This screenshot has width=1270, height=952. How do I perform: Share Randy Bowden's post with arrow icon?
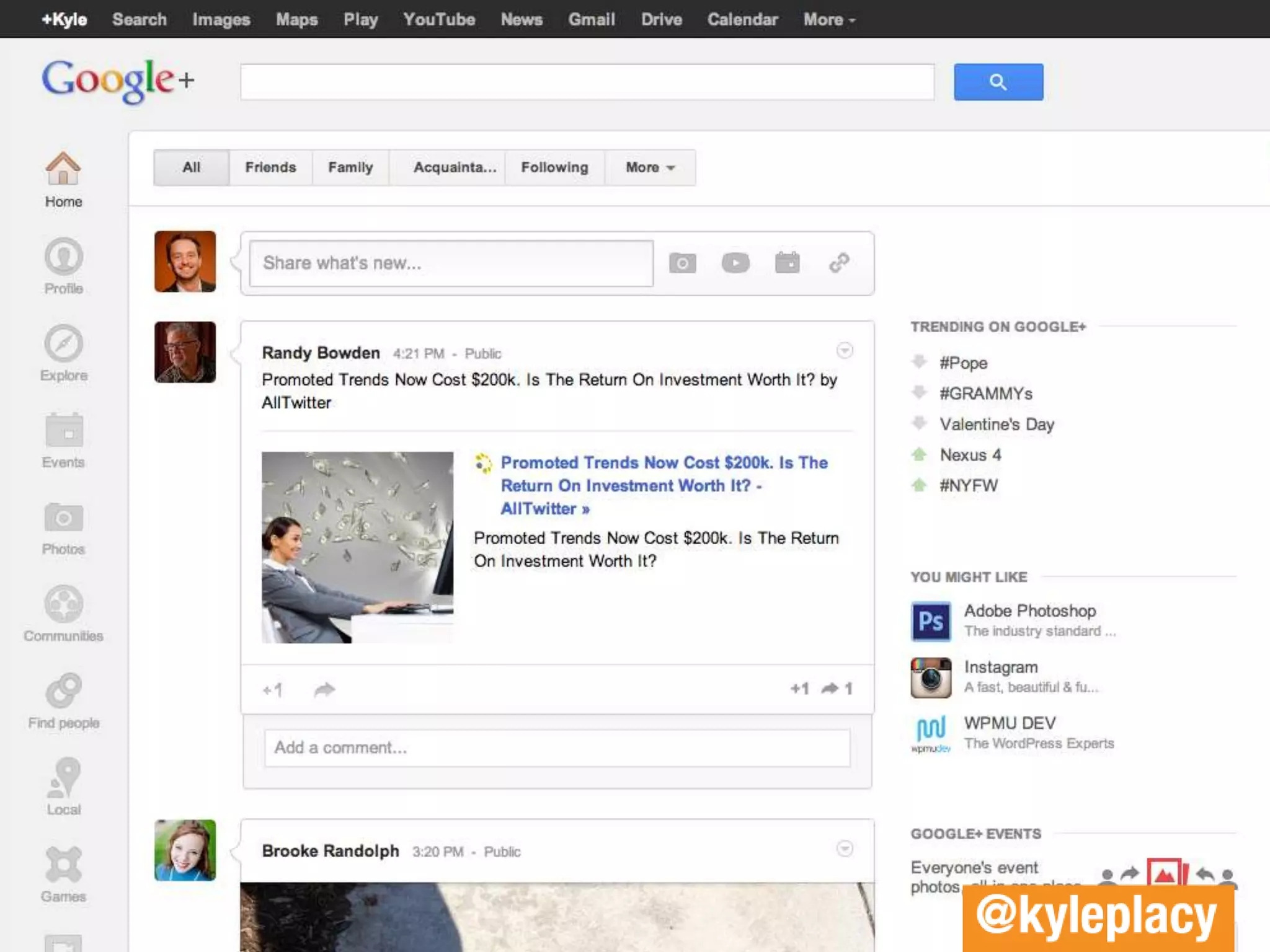(x=324, y=689)
